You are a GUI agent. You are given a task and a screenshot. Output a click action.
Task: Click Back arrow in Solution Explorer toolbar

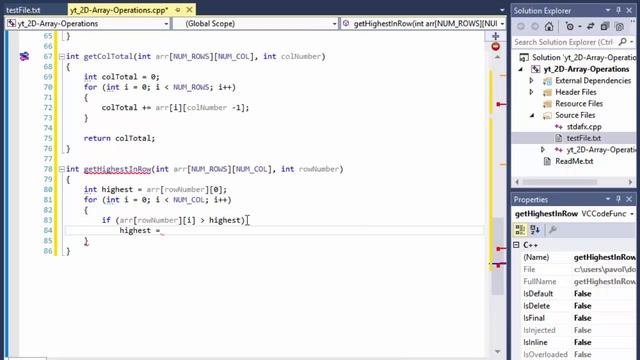point(521,27)
